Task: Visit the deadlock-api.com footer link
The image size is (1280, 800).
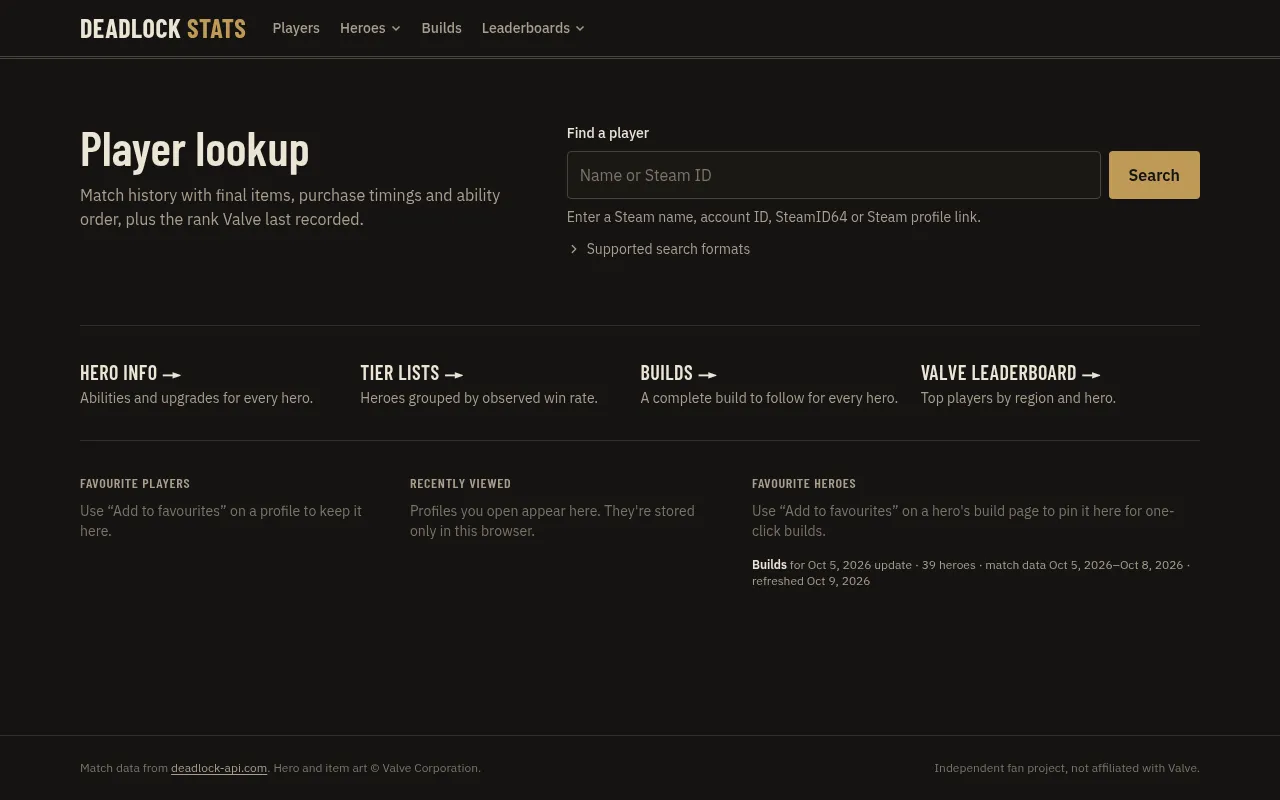Action: coord(219,768)
